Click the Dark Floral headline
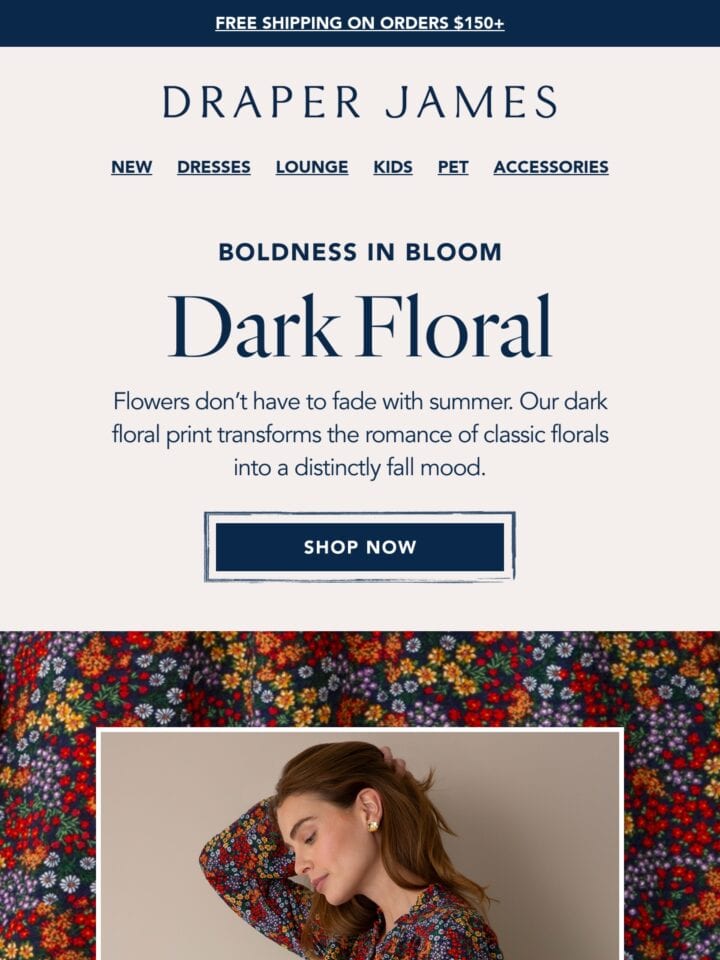Image resolution: width=720 pixels, height=960 pixels. [x=360, y=326]
